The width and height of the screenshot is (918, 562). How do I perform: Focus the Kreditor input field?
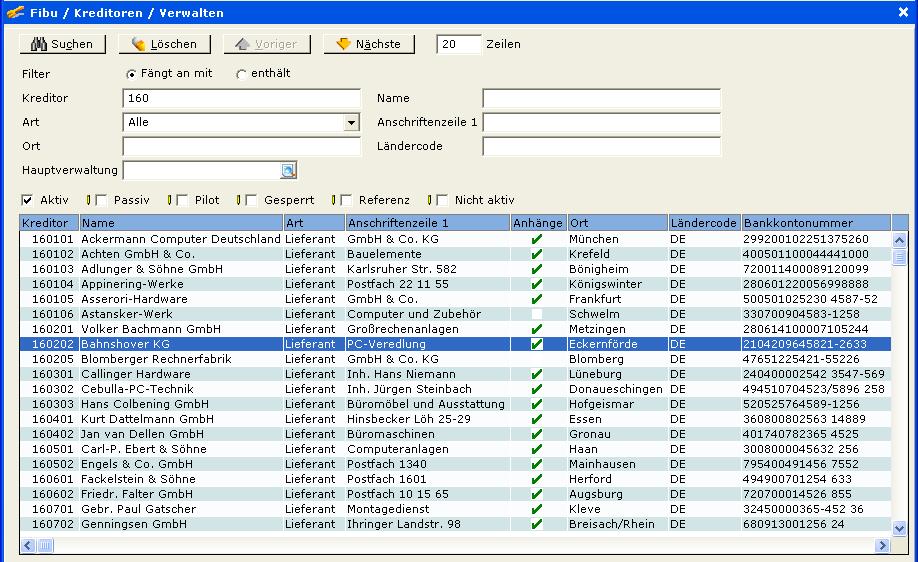(x=242, y=98)
